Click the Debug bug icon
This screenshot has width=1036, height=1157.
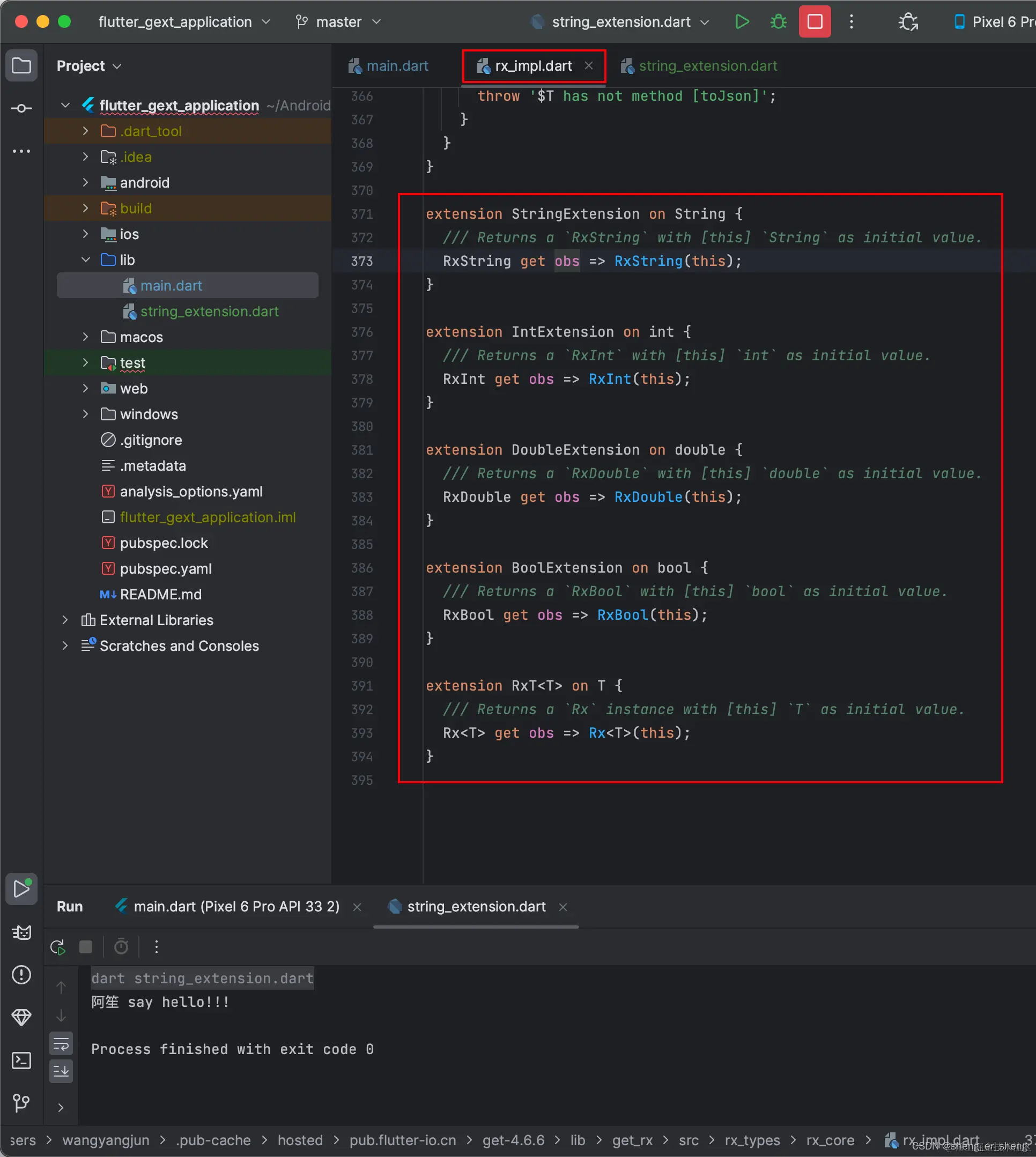click(x=778, y=21)
